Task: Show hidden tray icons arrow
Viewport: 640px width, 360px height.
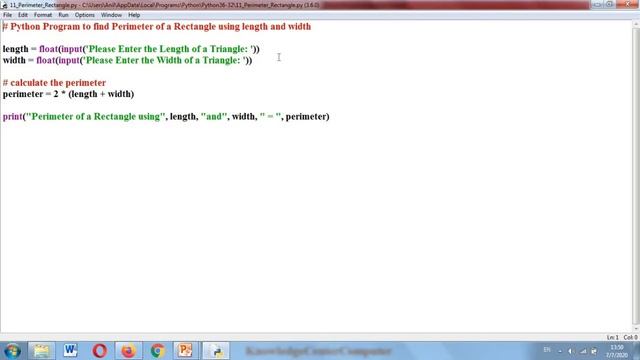Action: click(560, 351)
